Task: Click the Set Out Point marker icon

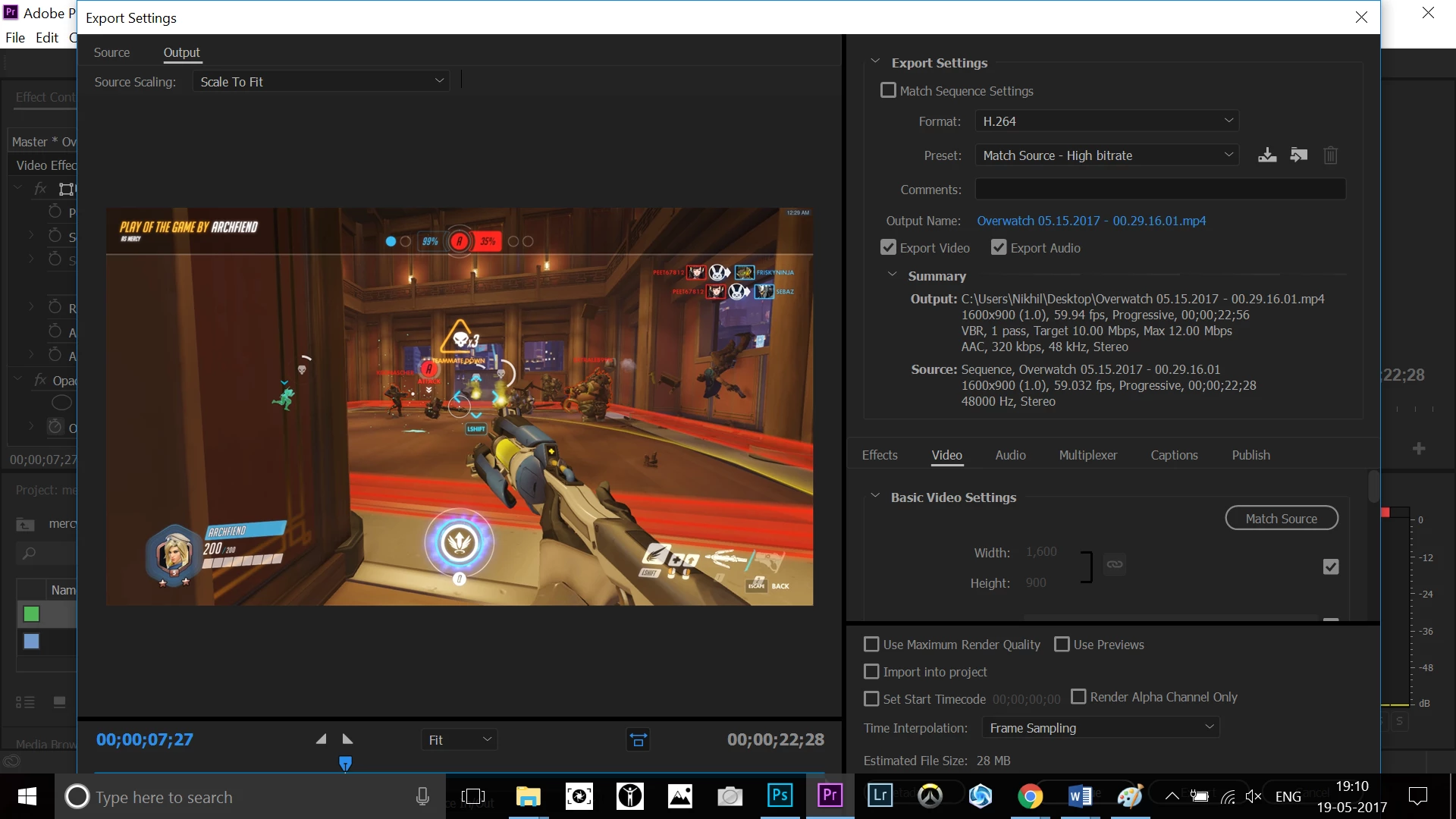Action: tap(348, 739)
